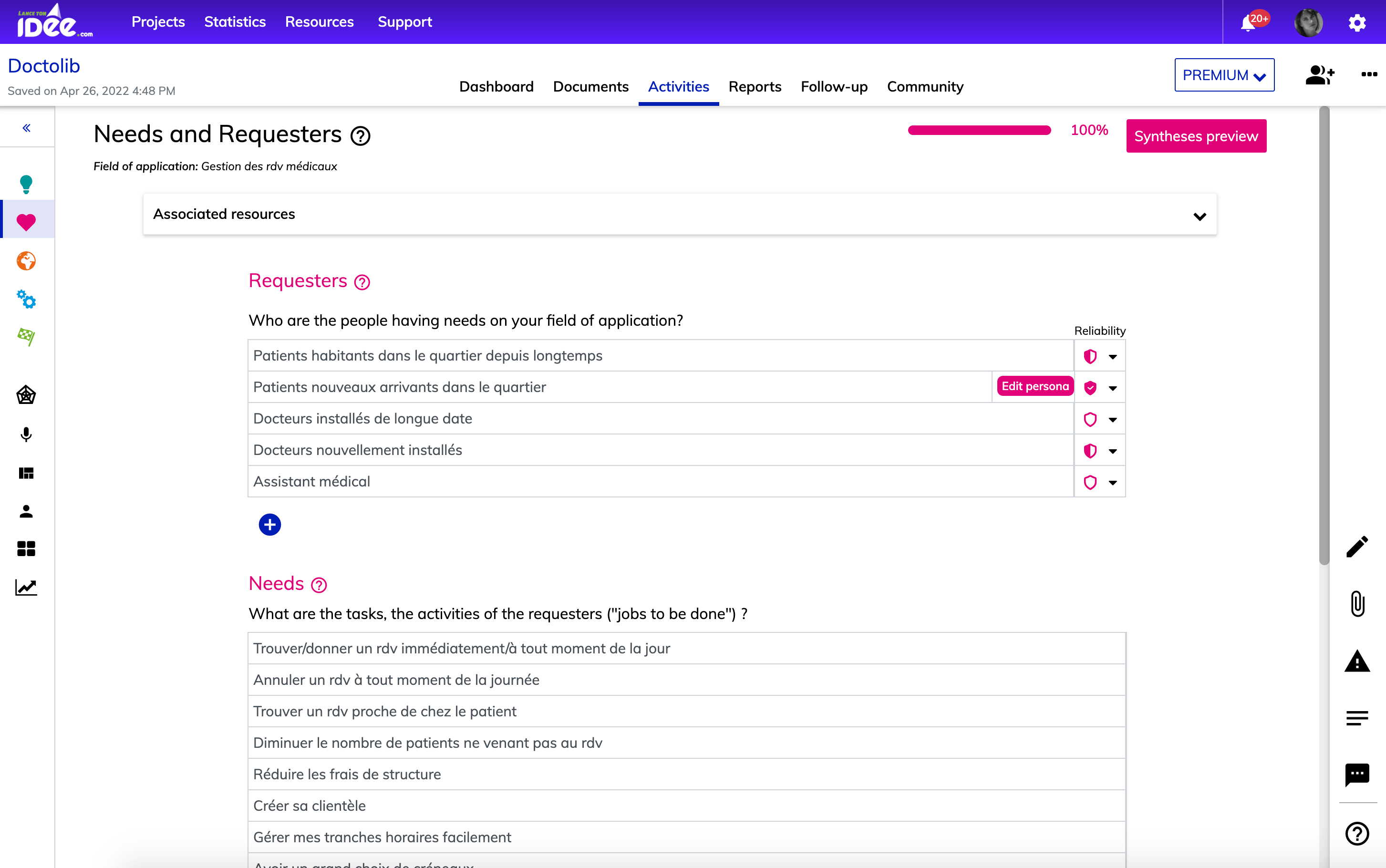Open reliability dropdown for Assistant médical
The height and width of the screenshot is (868, 1386).
pyautogui.click(x=1112, y=483)
